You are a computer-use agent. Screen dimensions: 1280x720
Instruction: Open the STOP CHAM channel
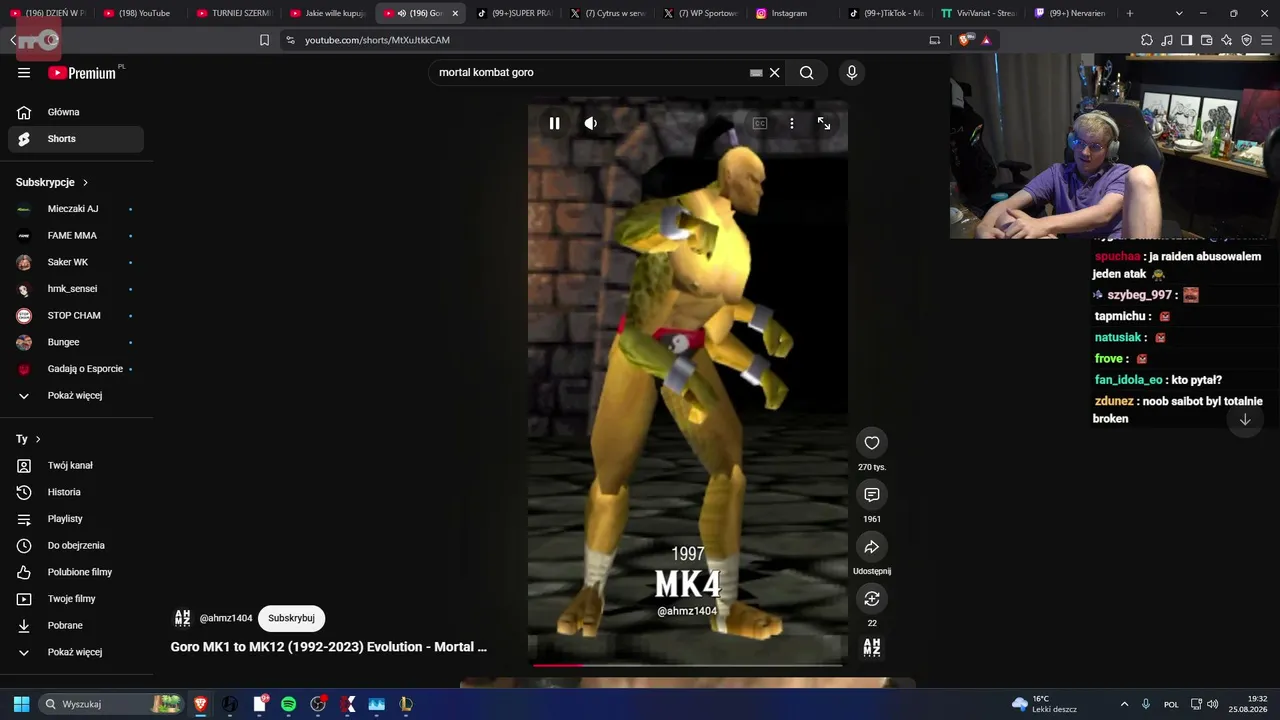coord(76,316)
